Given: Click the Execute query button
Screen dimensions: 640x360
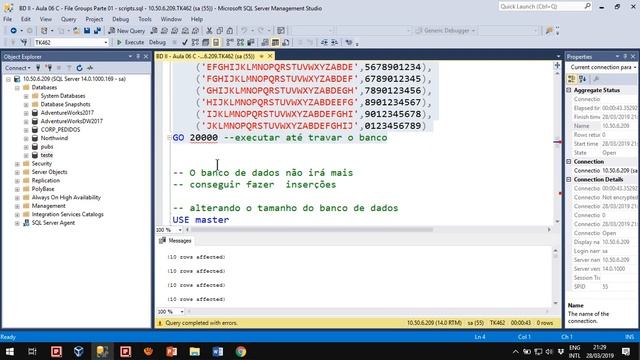Looking at the screenshot, I should (x=130, y=42).
